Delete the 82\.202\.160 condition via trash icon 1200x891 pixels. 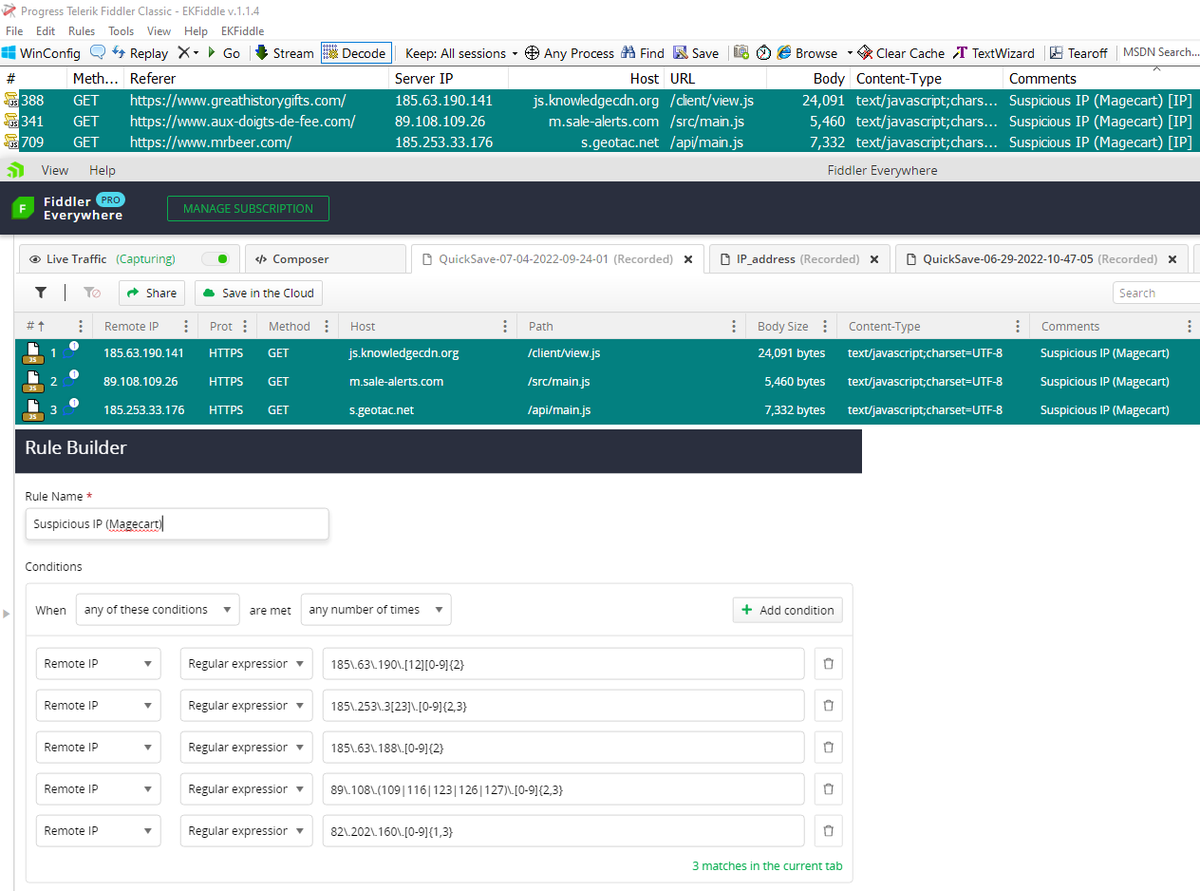(x=828, y=831)
